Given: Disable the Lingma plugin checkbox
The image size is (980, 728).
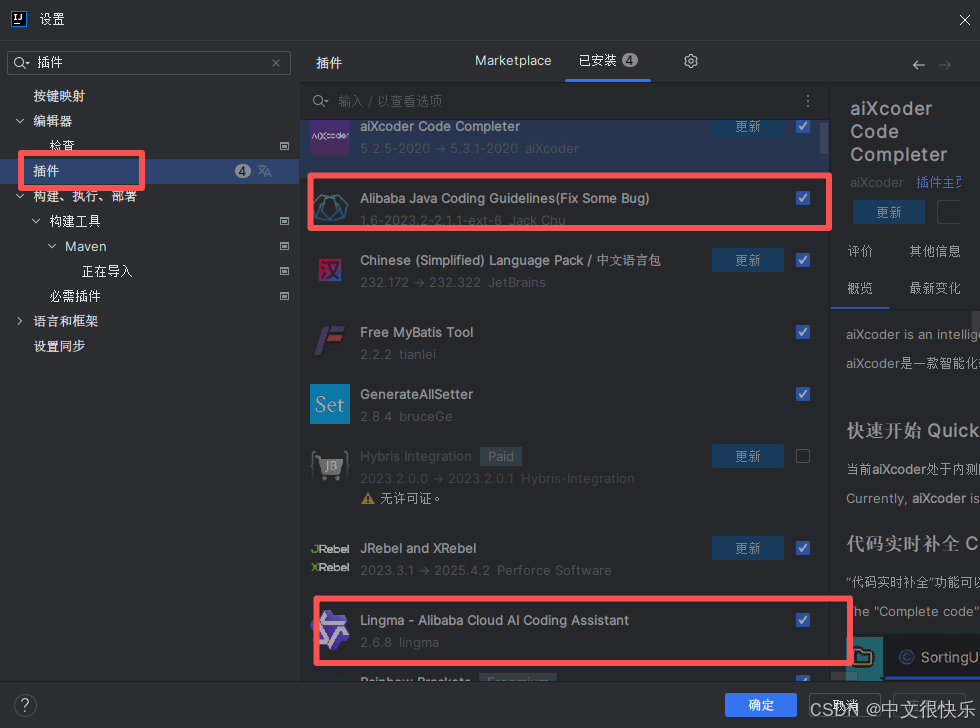Looking at the screenshot, I should 803,620.
